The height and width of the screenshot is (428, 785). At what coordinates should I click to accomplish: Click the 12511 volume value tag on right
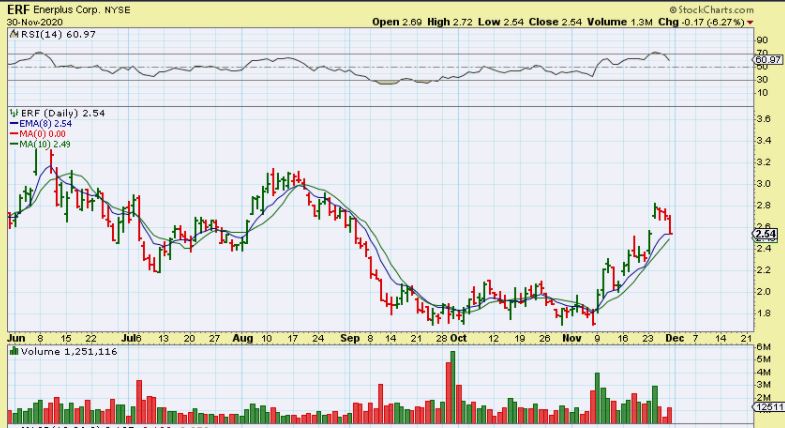(x=770, y=407)
